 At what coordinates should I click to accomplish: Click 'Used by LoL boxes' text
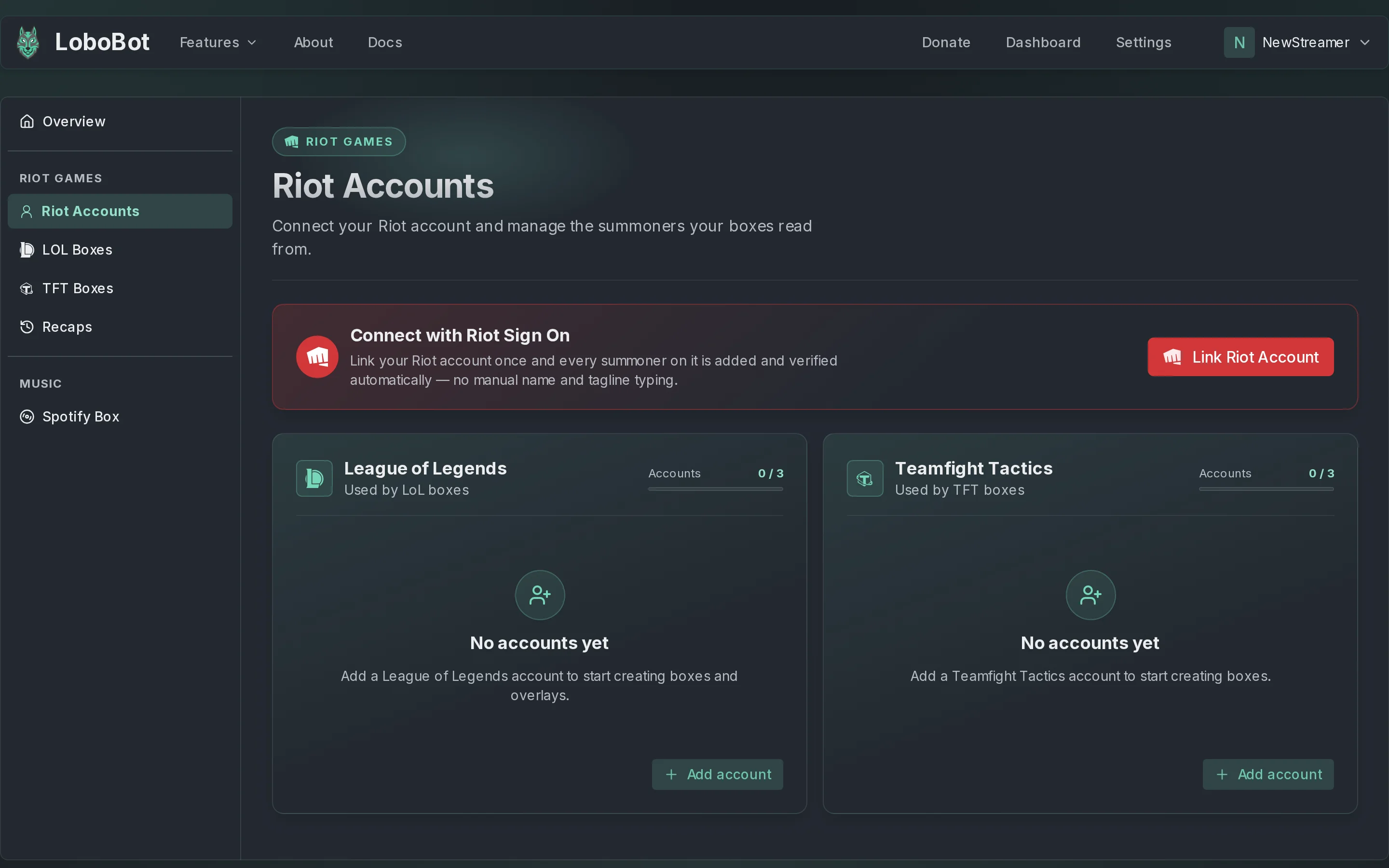(x=407, y=490)
